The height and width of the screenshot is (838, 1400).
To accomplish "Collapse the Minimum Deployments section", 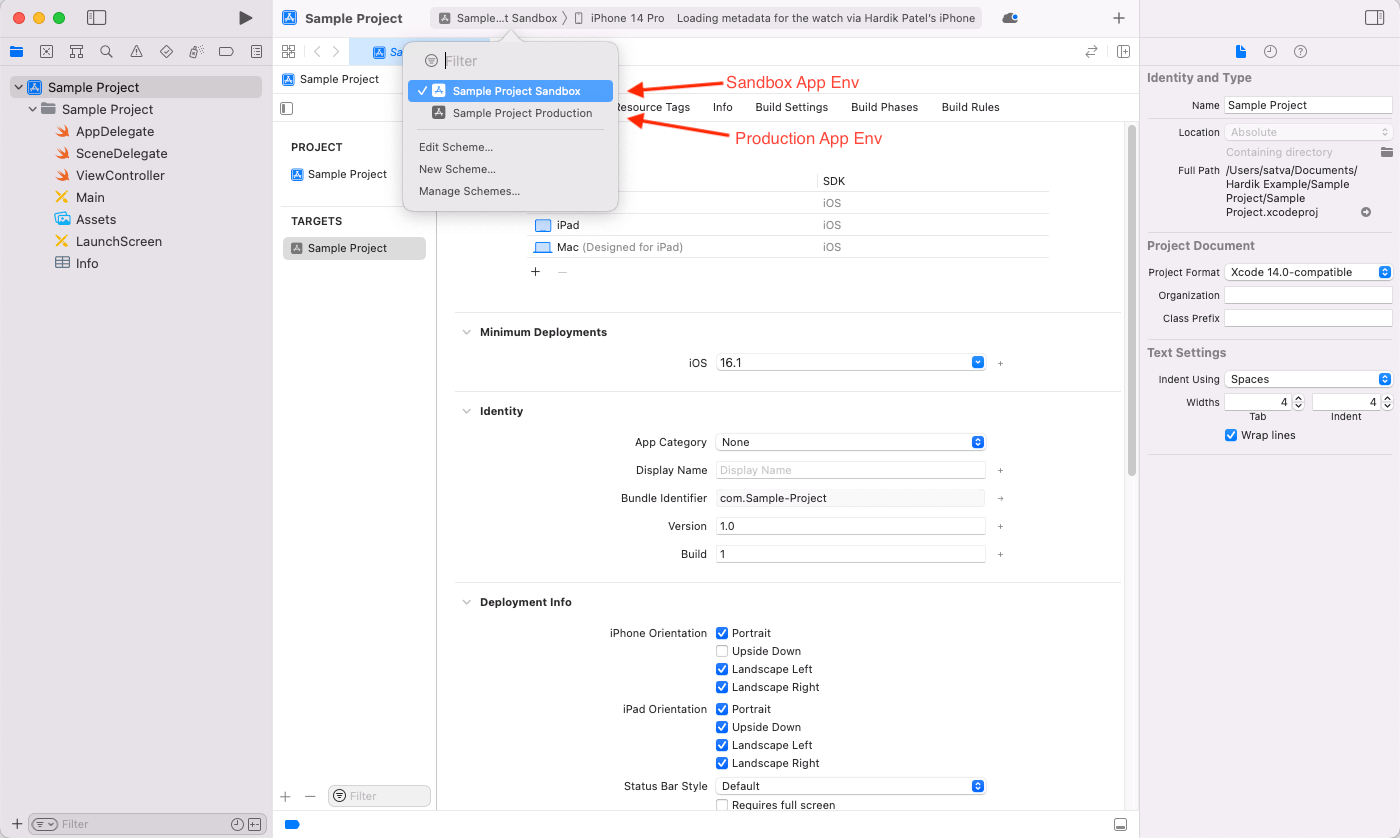I will tap(466, 332).
